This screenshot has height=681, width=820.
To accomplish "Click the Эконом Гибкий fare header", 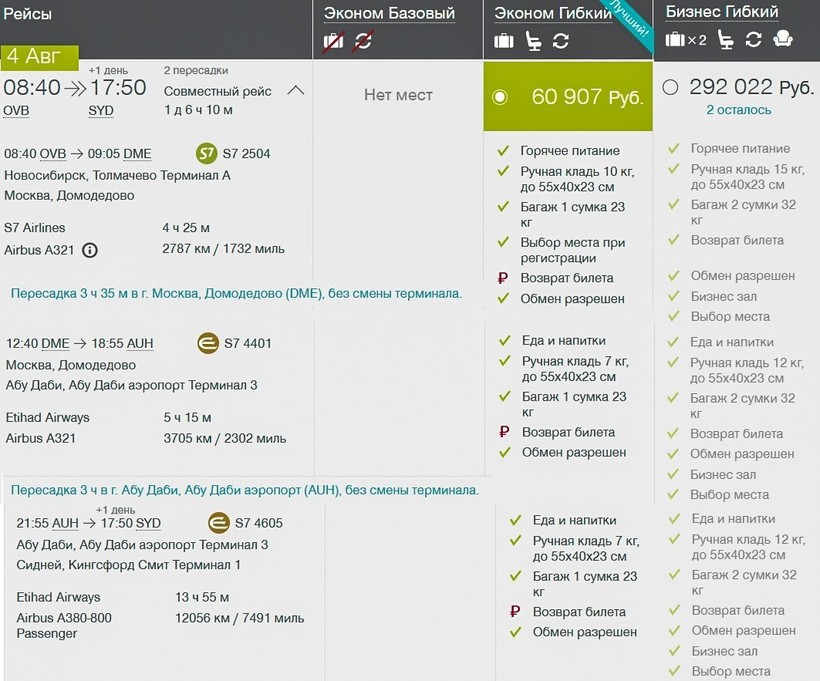I will click(553, 13).
